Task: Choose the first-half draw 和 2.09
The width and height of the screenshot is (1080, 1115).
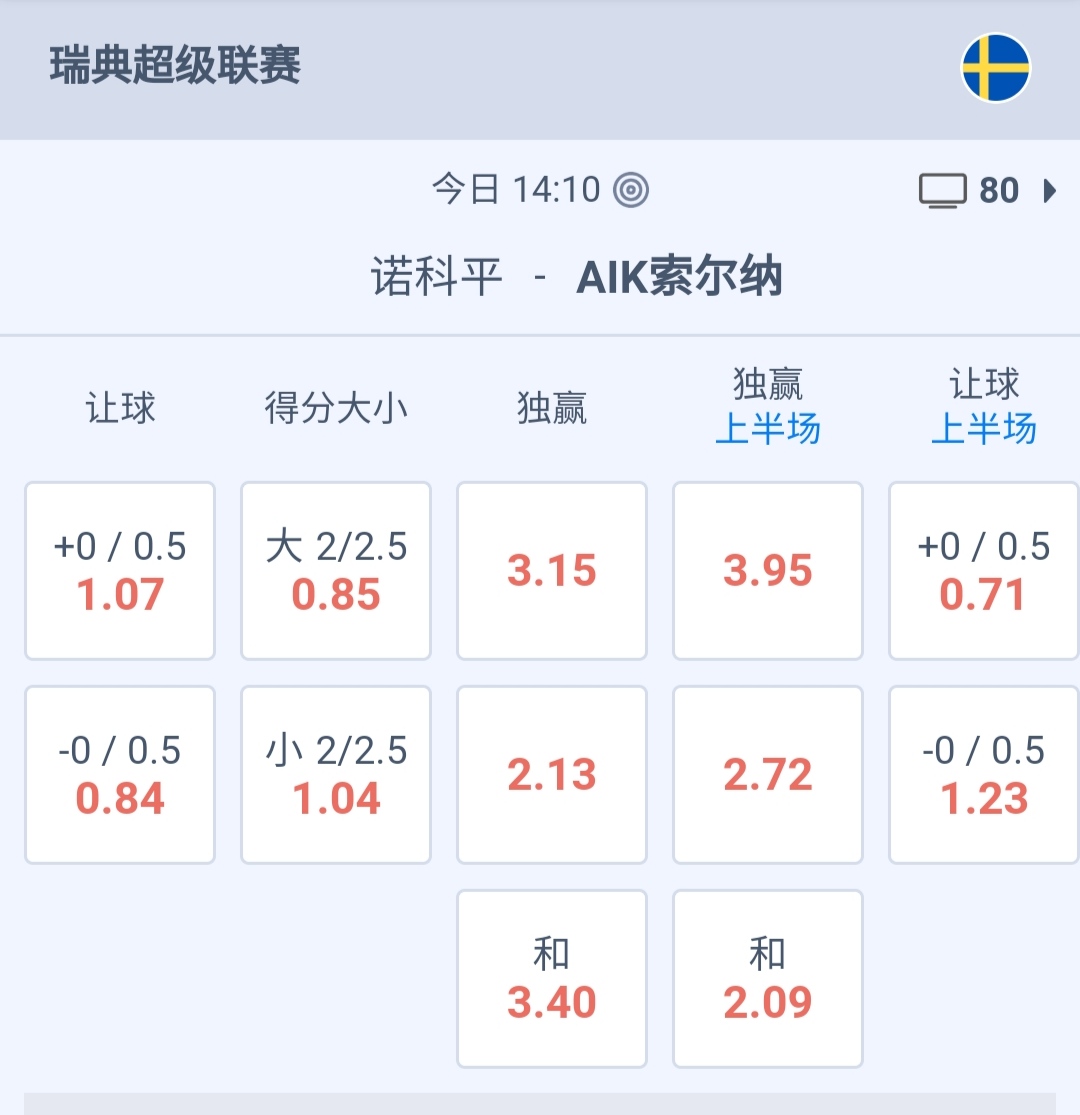Action: [x=768, y=979]
